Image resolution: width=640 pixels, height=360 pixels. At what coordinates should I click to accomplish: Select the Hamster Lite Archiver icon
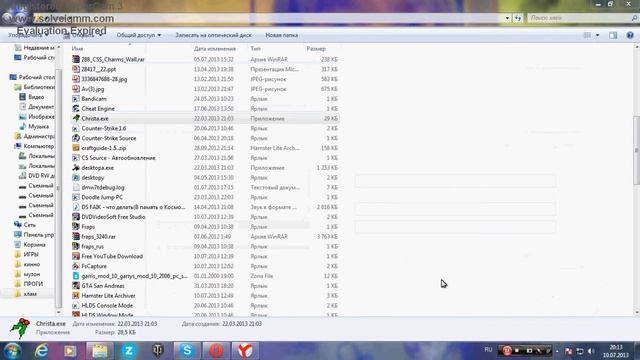click(76, 296)
